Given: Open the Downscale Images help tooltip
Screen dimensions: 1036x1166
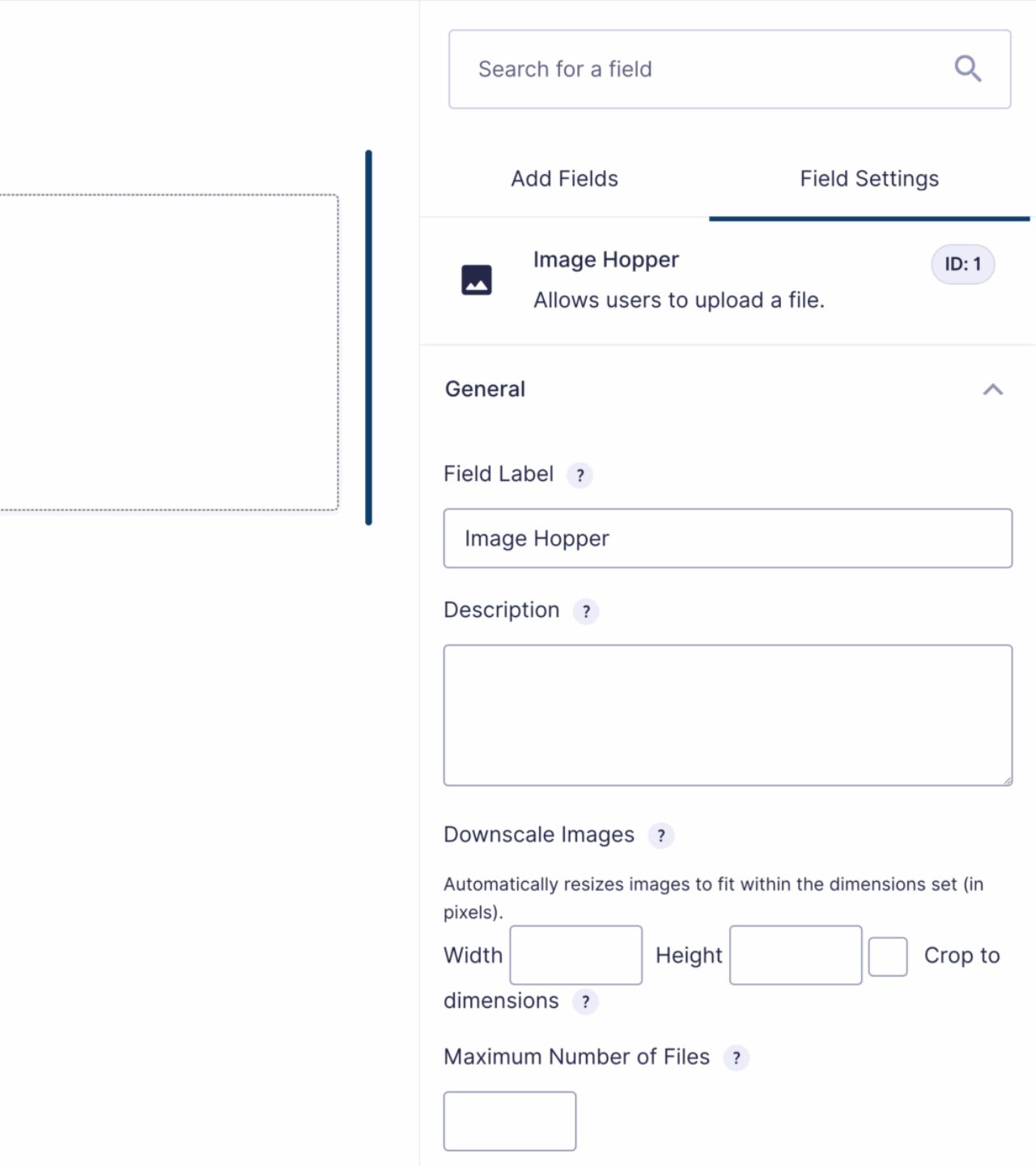Looking at the screenshot, I should (x=660, y=836).
